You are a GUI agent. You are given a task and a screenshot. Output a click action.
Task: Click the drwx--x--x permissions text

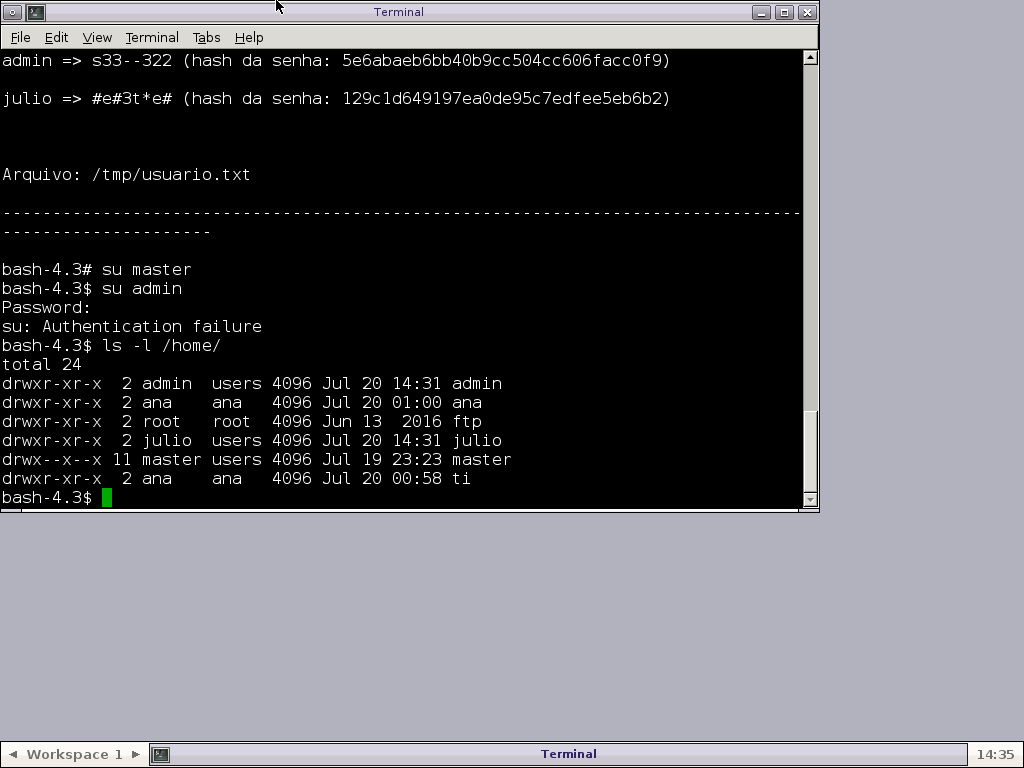[x=52, y=459]
